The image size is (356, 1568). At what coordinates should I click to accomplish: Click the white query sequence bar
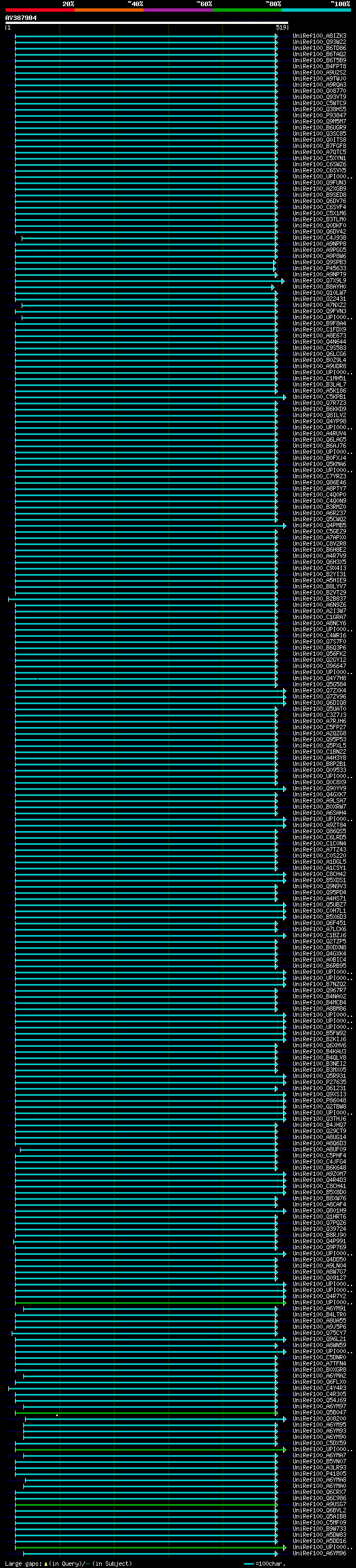pos(147,22)
